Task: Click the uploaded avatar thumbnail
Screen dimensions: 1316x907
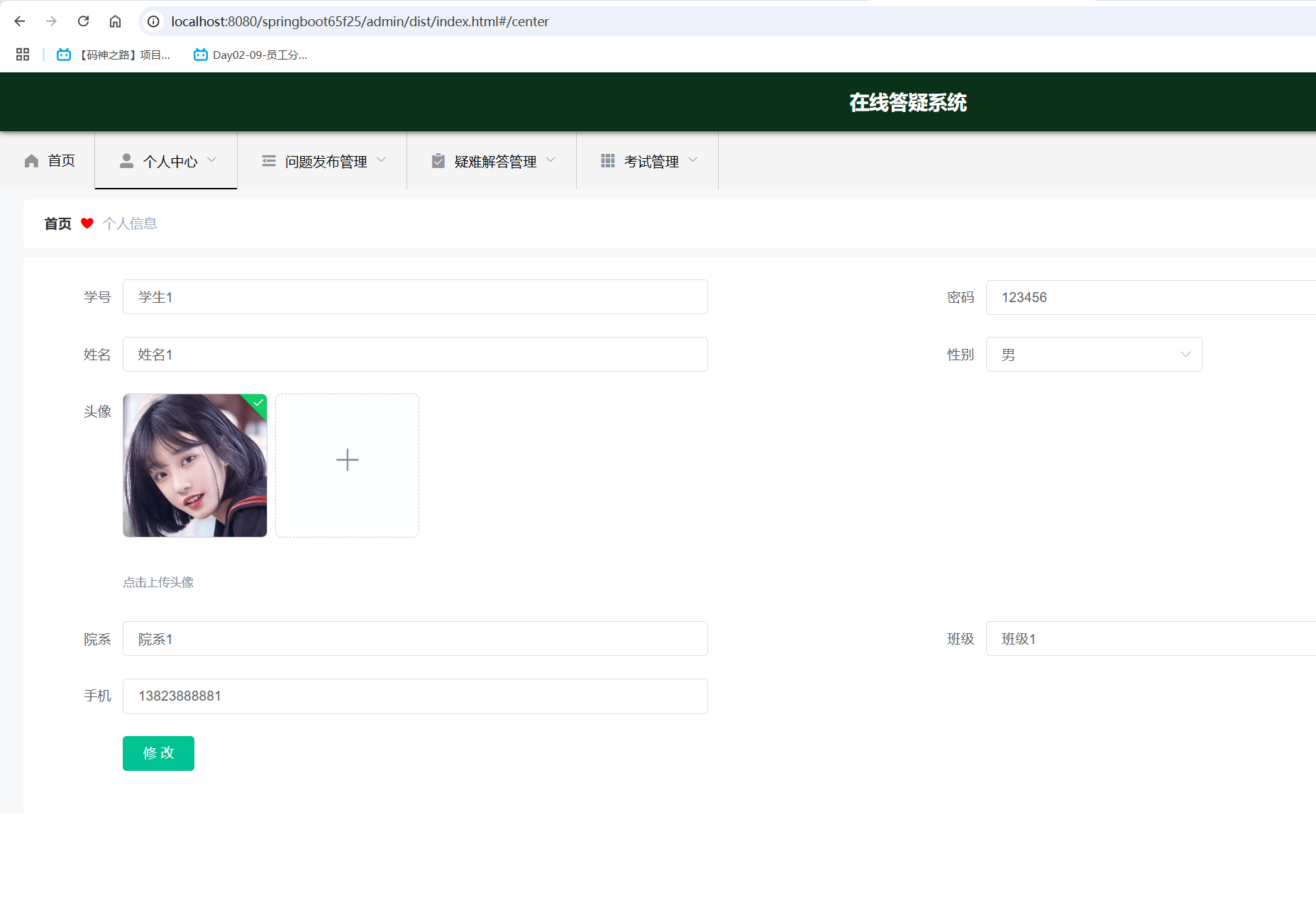Action: pos(195,465)
